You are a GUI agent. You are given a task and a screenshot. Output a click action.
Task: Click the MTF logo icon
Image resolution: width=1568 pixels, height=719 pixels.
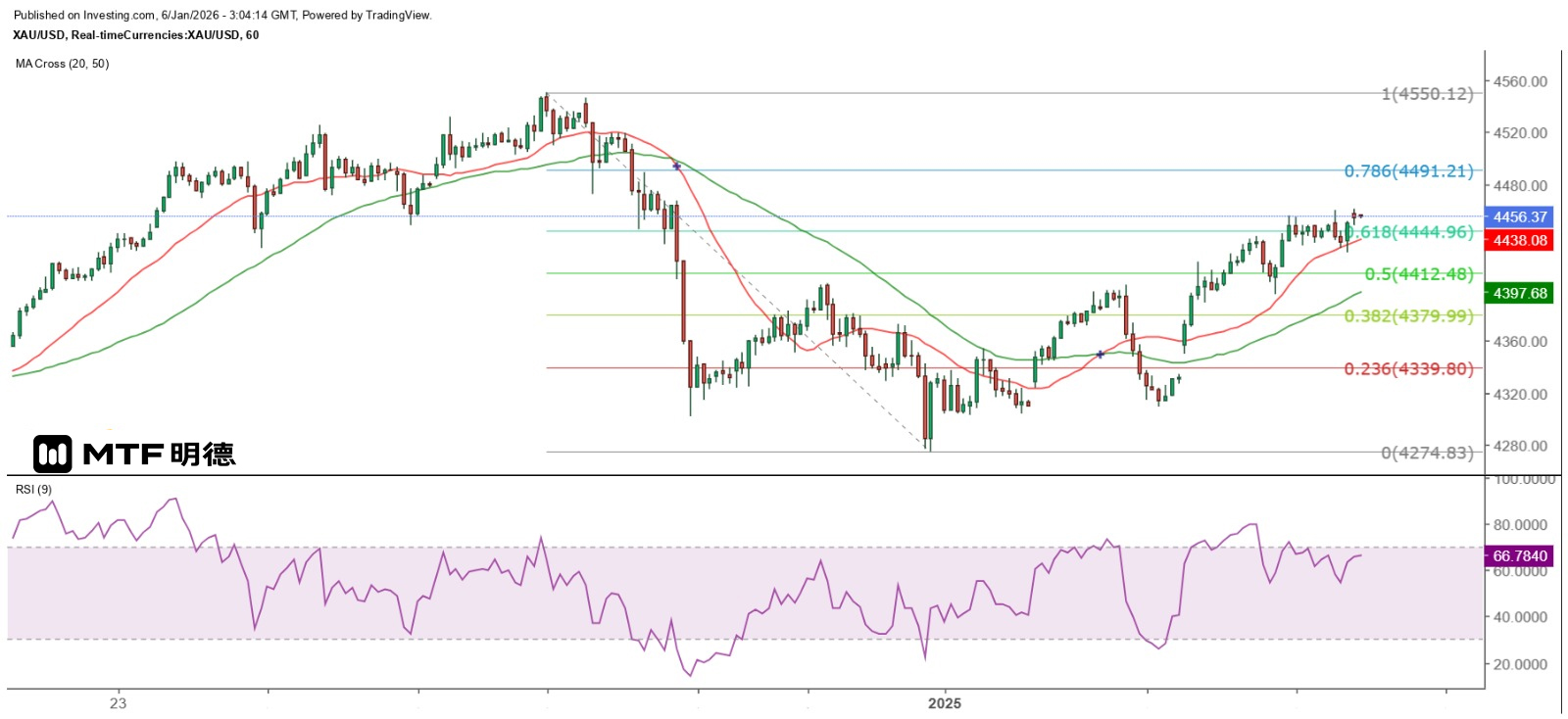point(52,454)
